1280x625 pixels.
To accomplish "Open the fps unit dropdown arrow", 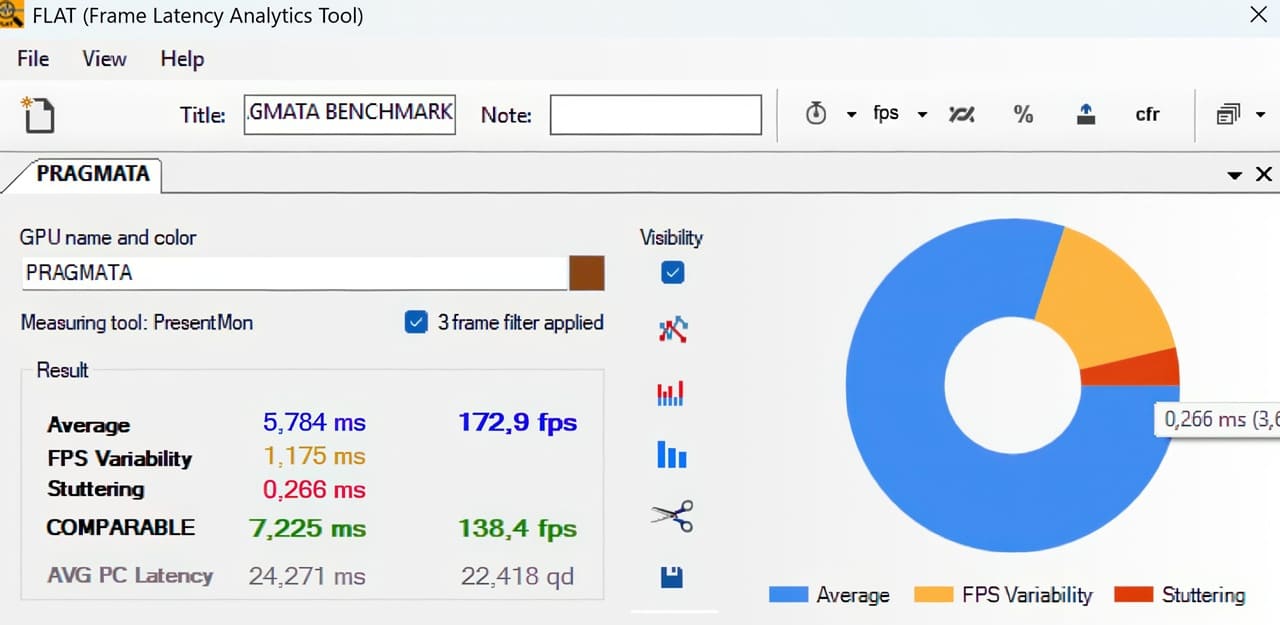I will pos(922,115).
